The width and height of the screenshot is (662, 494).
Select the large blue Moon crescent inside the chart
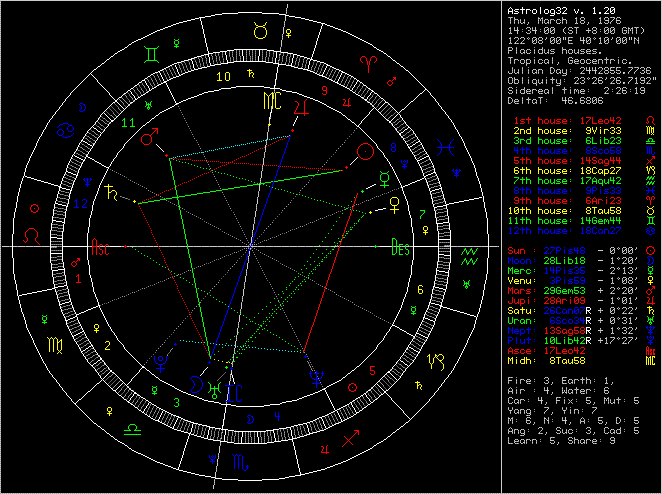(195, 384)
